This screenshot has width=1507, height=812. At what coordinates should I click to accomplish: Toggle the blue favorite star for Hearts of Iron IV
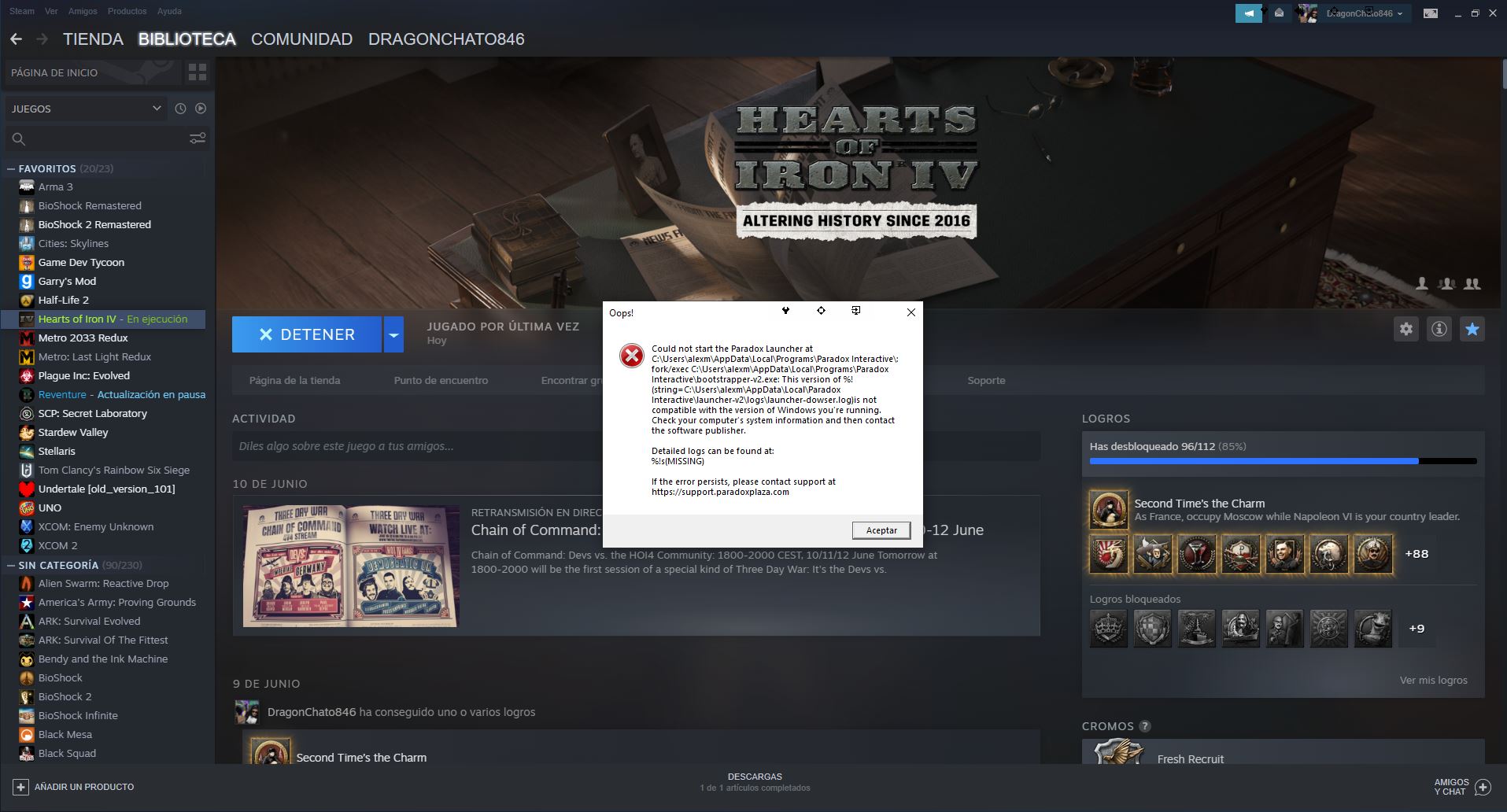coord(1472,329)
